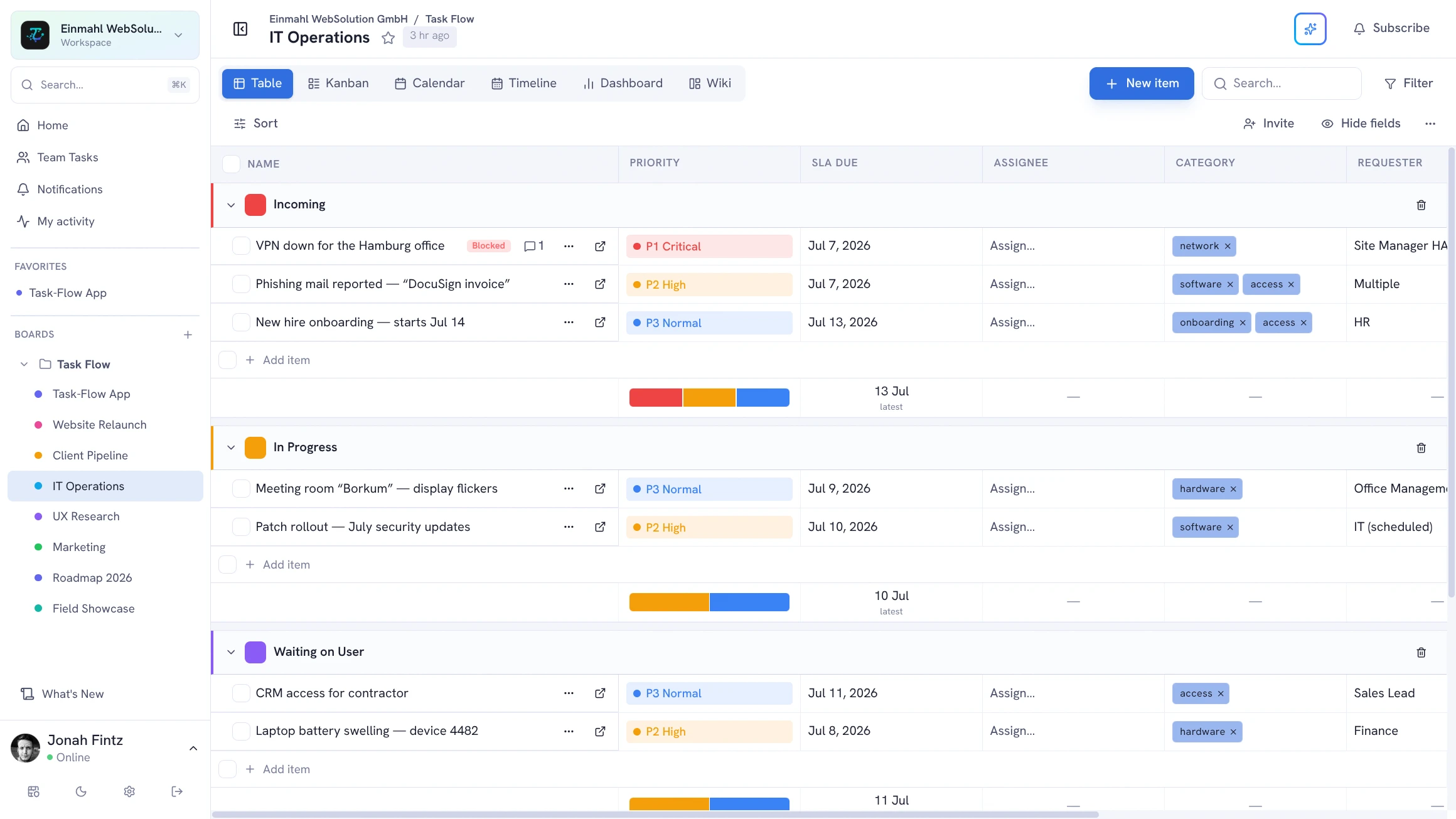Click the New item button
The image size is (1456, 819).
point(1142,83)
